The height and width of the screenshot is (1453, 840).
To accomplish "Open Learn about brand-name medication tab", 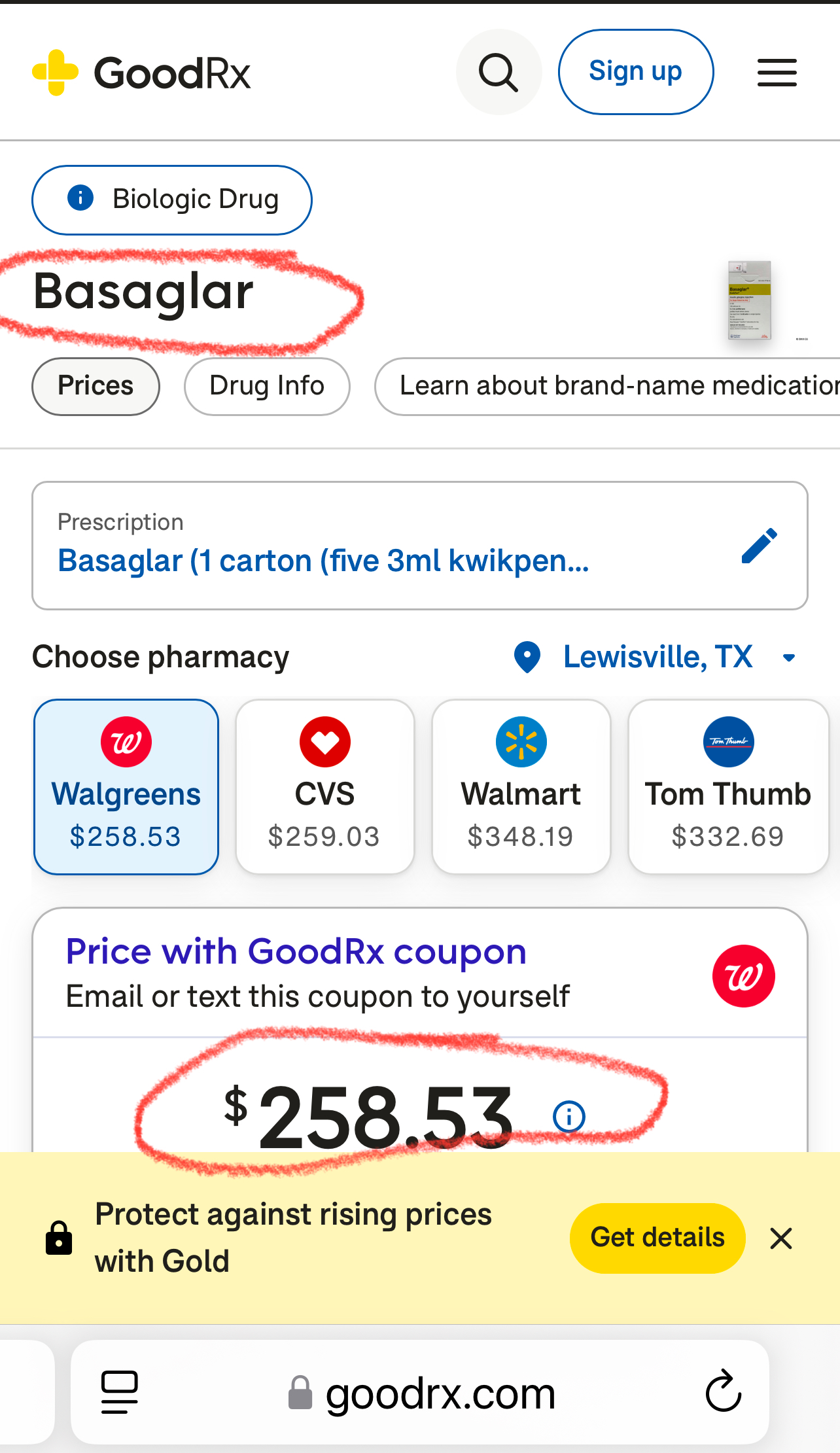I will coord(608,386).
